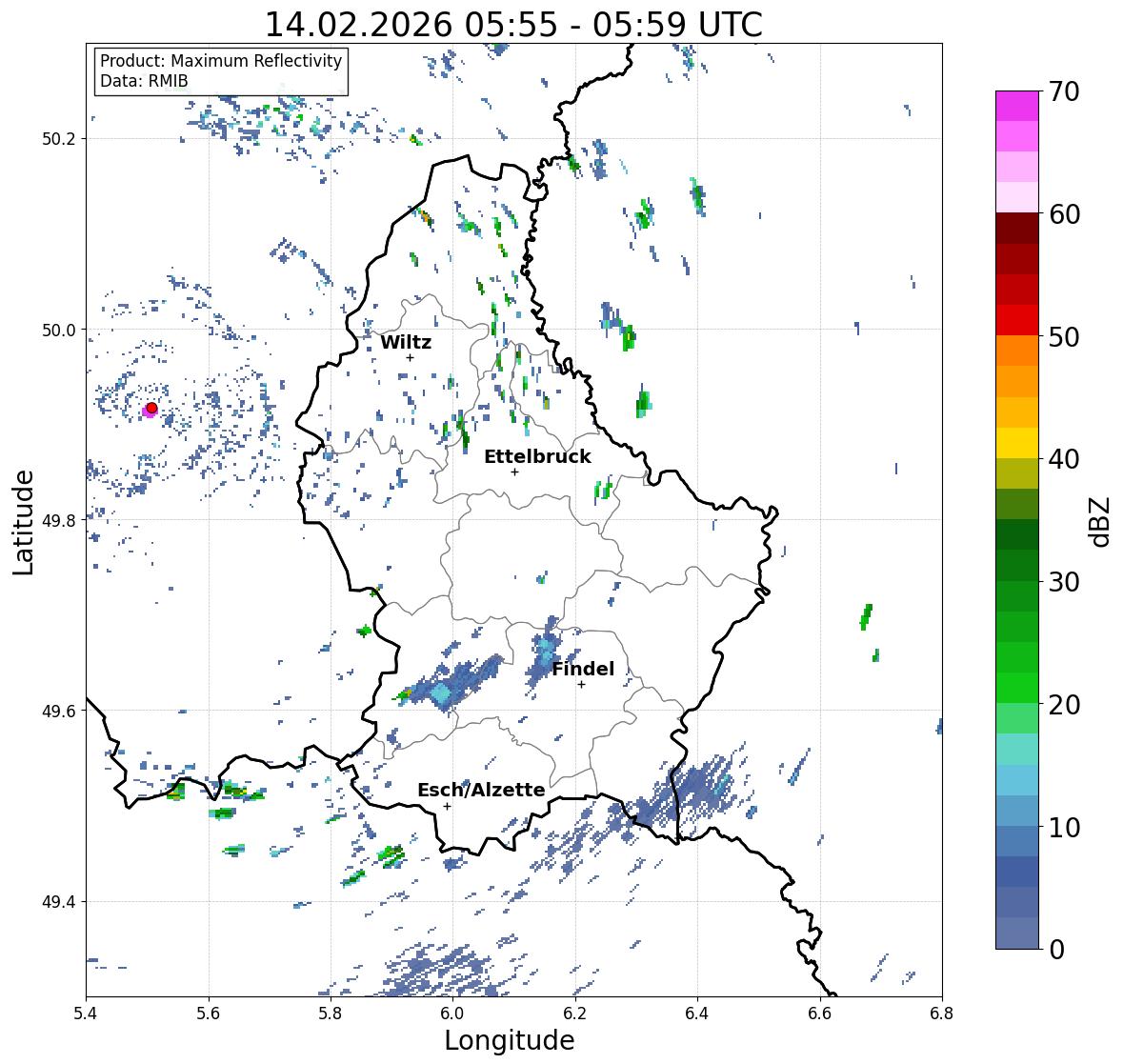1123x1064 pixels.
Task: Click the 50.2 latitude tick label
Action: [59, 139]
